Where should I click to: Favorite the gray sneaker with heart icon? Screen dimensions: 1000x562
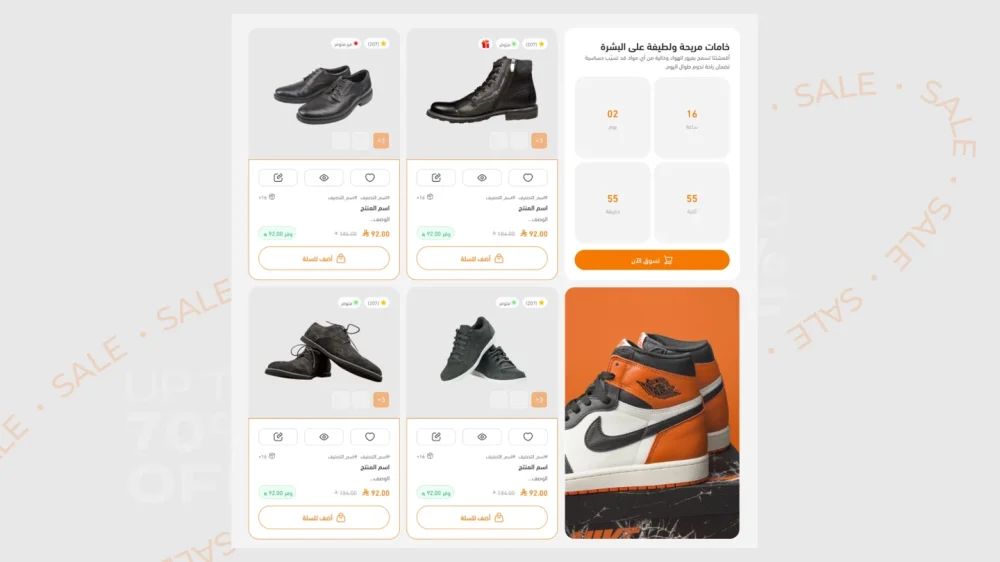(528, 437)
